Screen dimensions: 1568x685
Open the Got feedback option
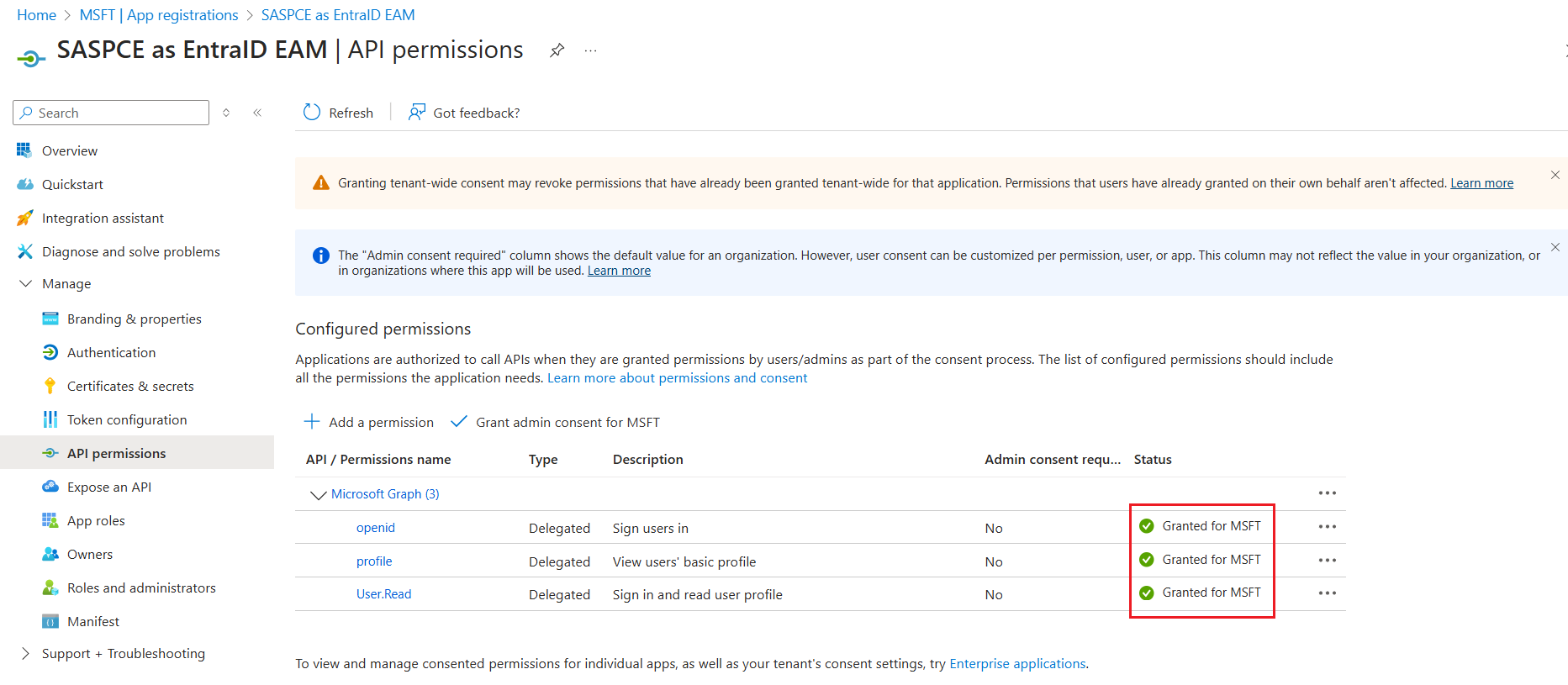(464, 113)
